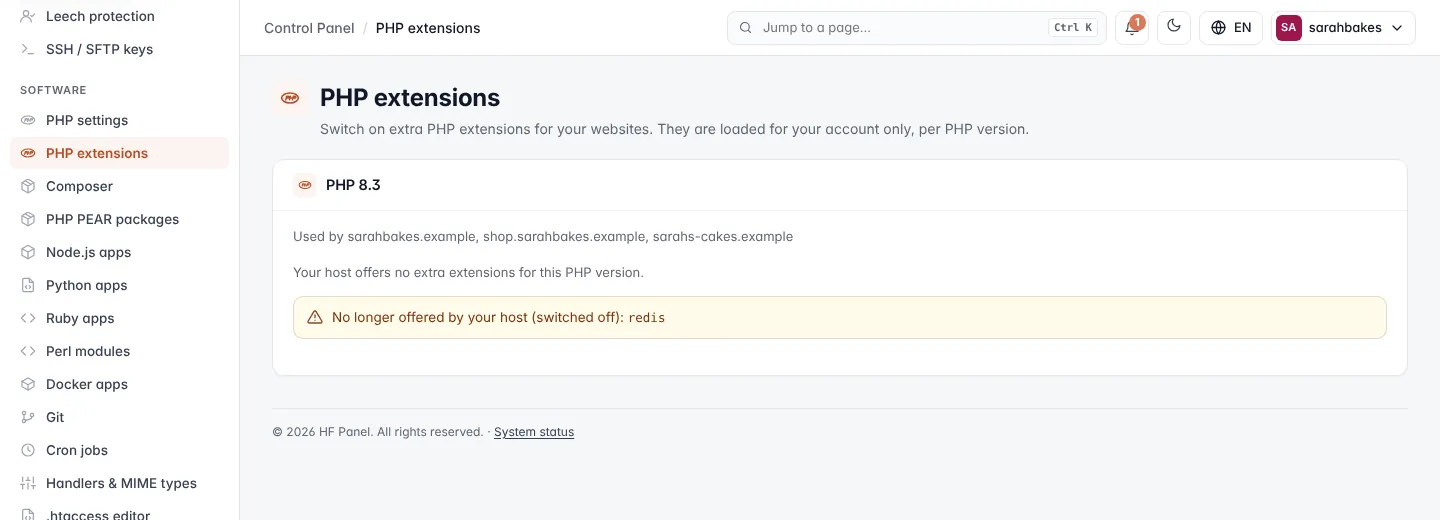Click the redis extension name

click(647, 318)
